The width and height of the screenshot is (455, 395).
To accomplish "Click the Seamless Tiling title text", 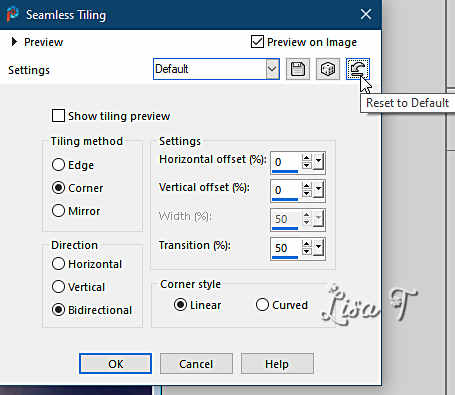I will [66, 15].
